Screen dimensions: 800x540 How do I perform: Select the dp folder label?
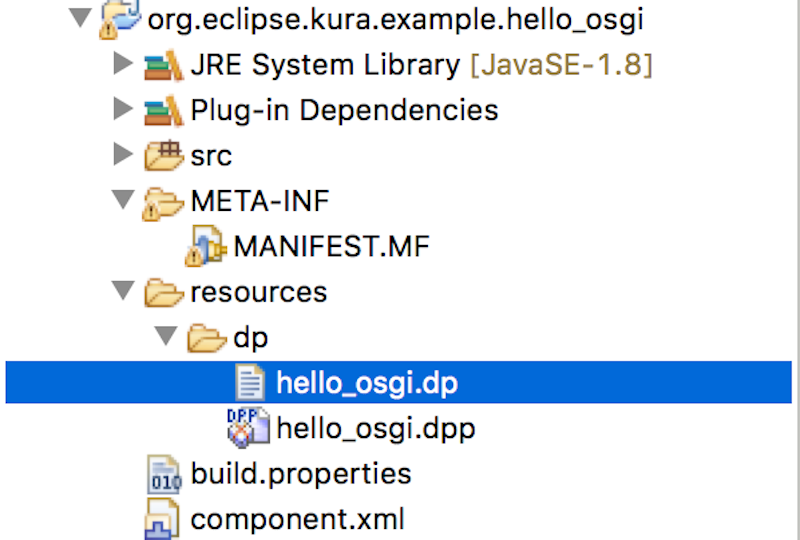(x=251, y=338)
